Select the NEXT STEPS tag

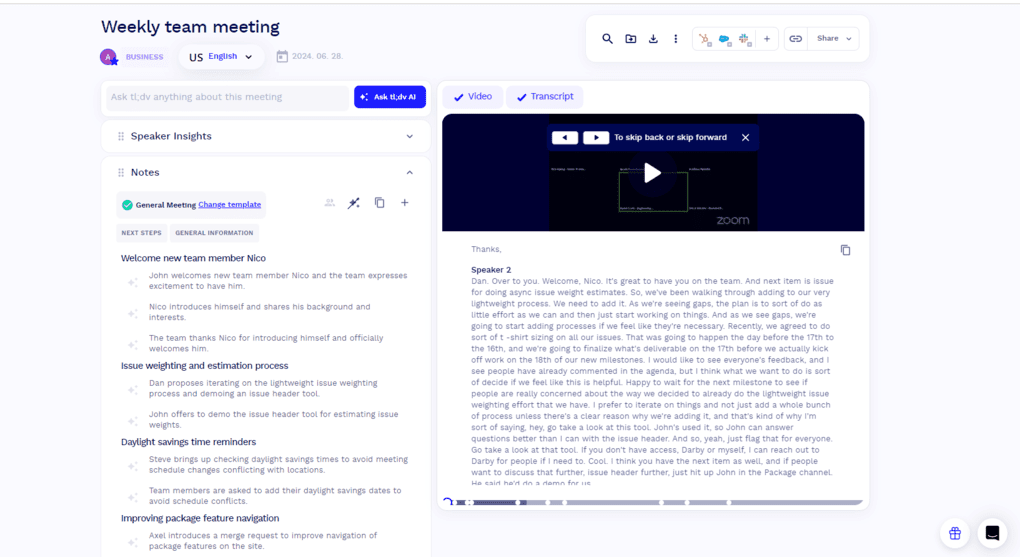[x=141, y=233]
